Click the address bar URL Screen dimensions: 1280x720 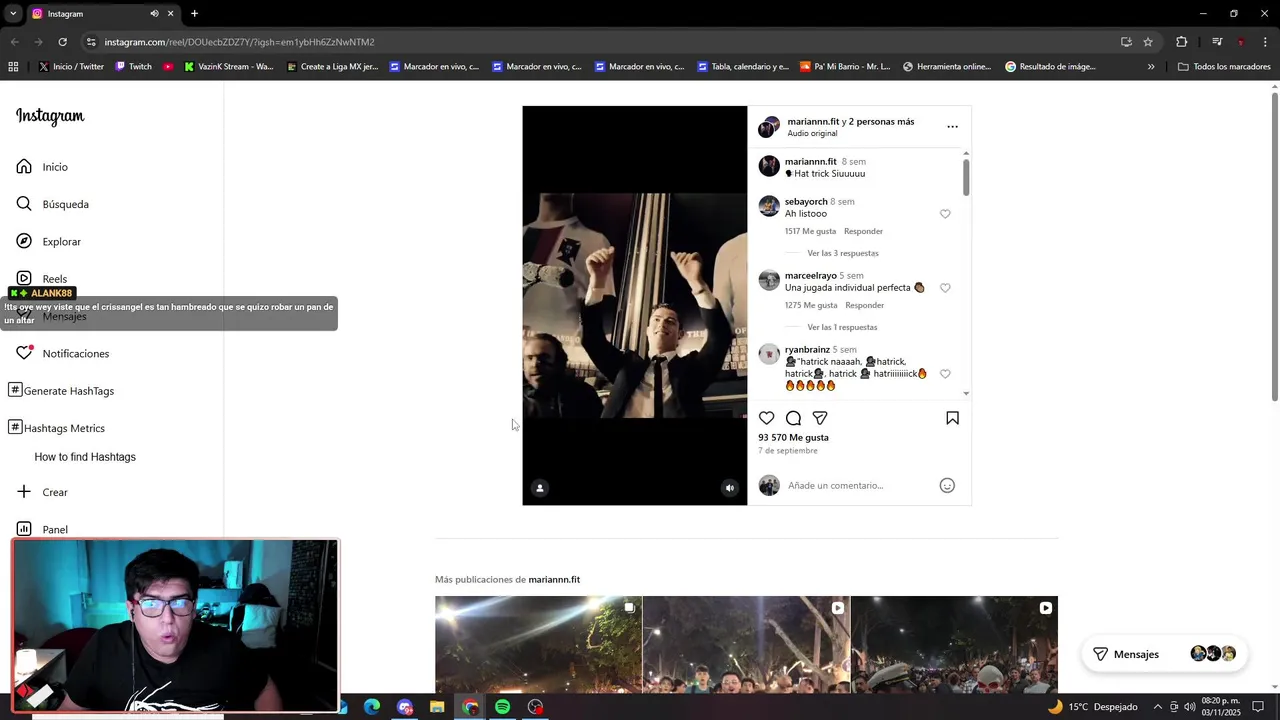[x=239, y=42]
